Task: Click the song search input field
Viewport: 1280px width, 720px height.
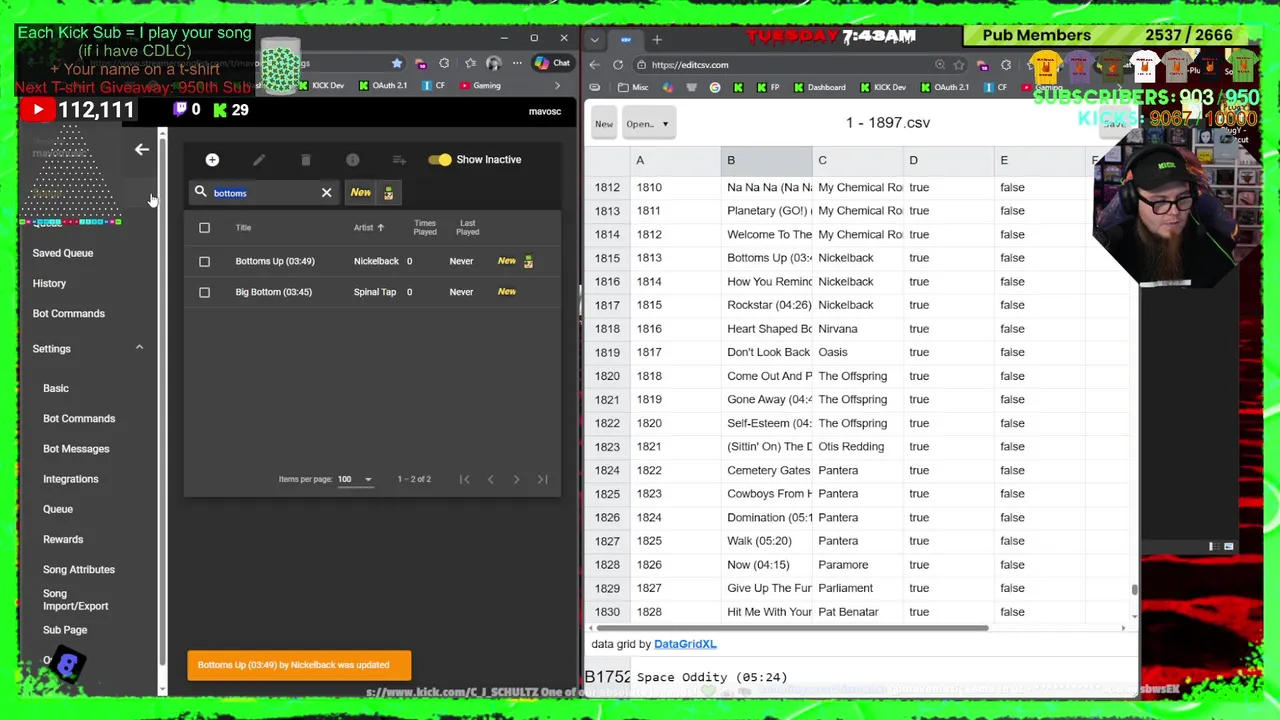Action: point(262,193)
